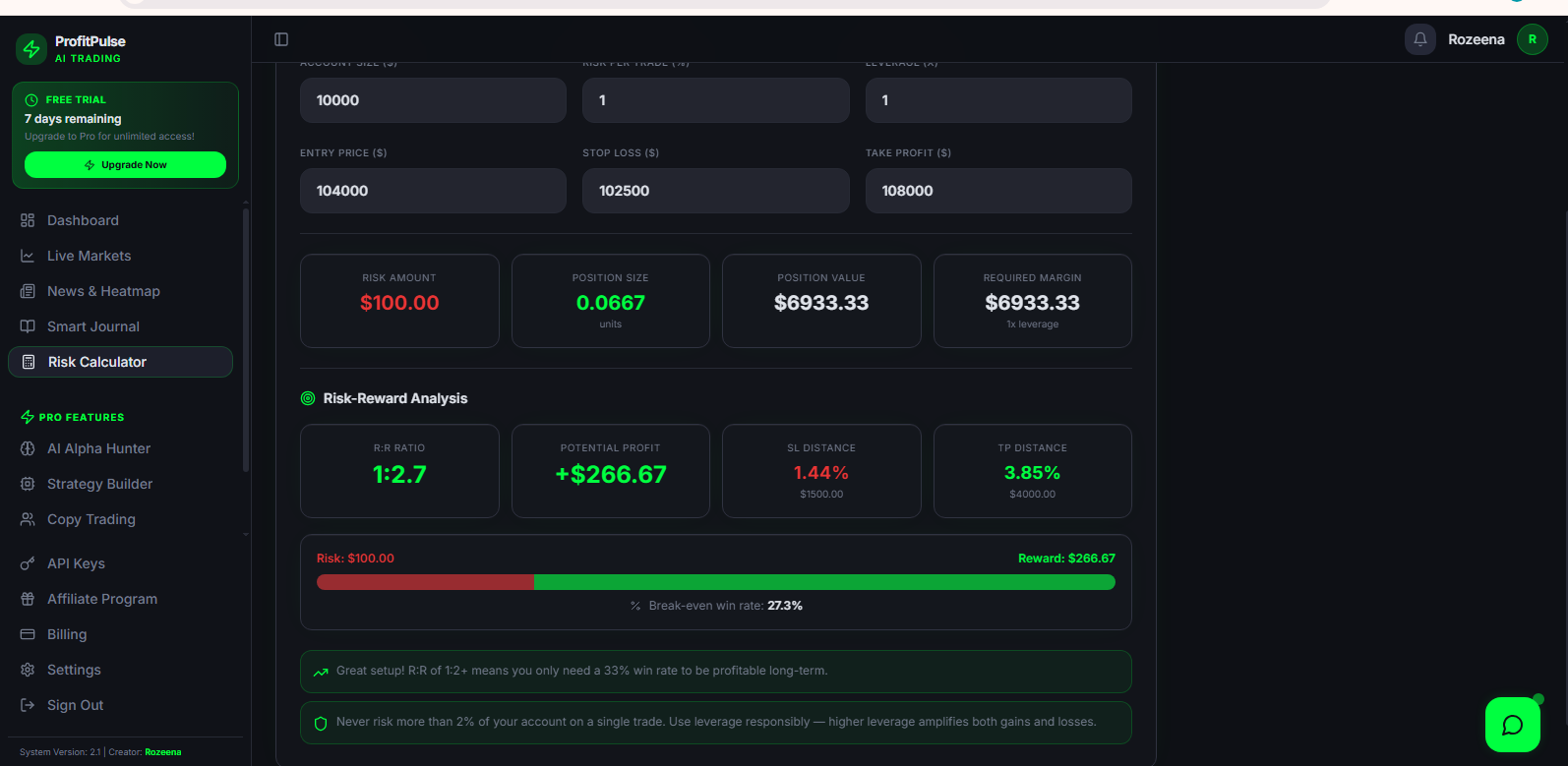
Task: Click the Upgrade Now button
Action: tap(125, 164)
